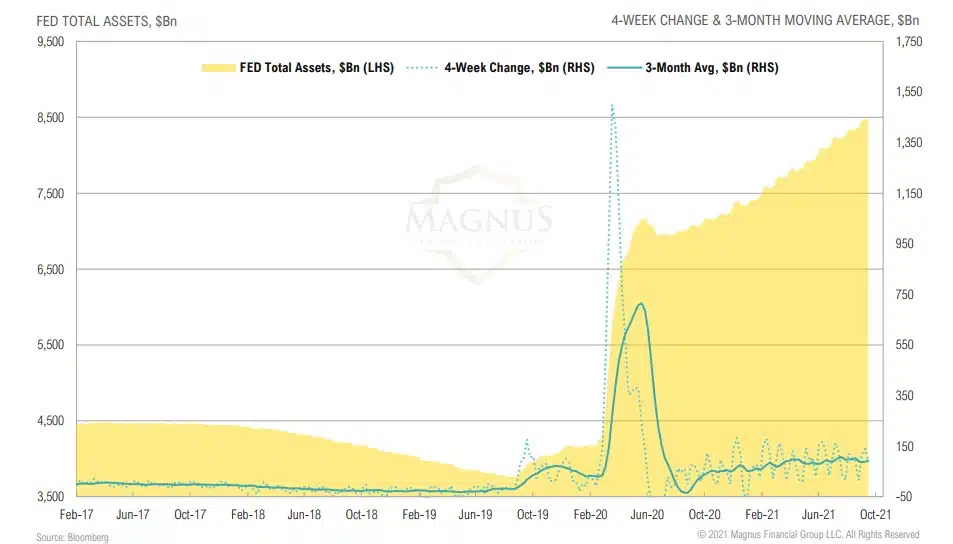Image resolution: width=953 pixels, height=544 pixels.
Task: Click the 9,500 left axis value
Action: 50,42
